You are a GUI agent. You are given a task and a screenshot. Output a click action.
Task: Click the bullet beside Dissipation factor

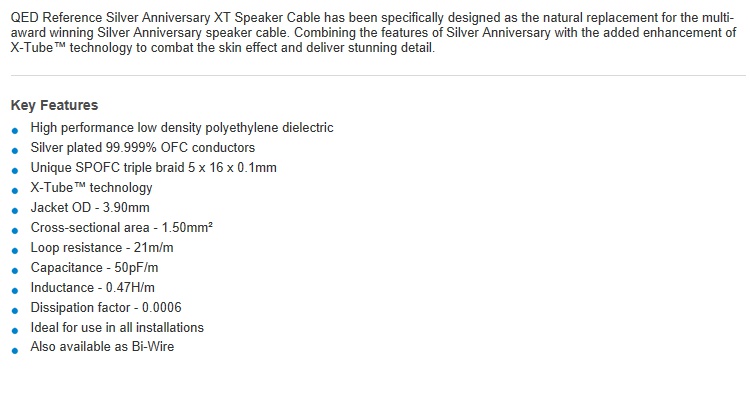click(x=15, y=311)
